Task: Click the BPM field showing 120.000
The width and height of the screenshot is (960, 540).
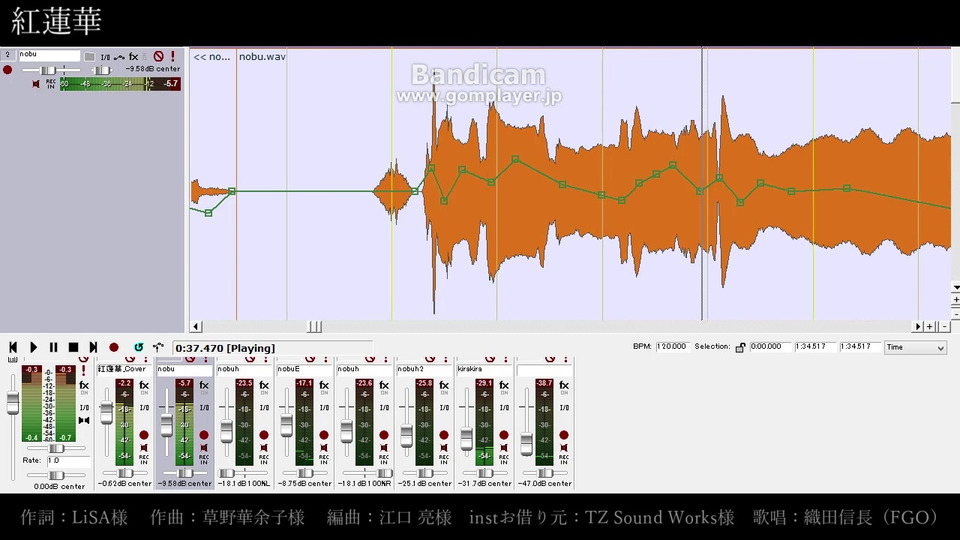Action: pyautogui.click(x=673, y=347)
